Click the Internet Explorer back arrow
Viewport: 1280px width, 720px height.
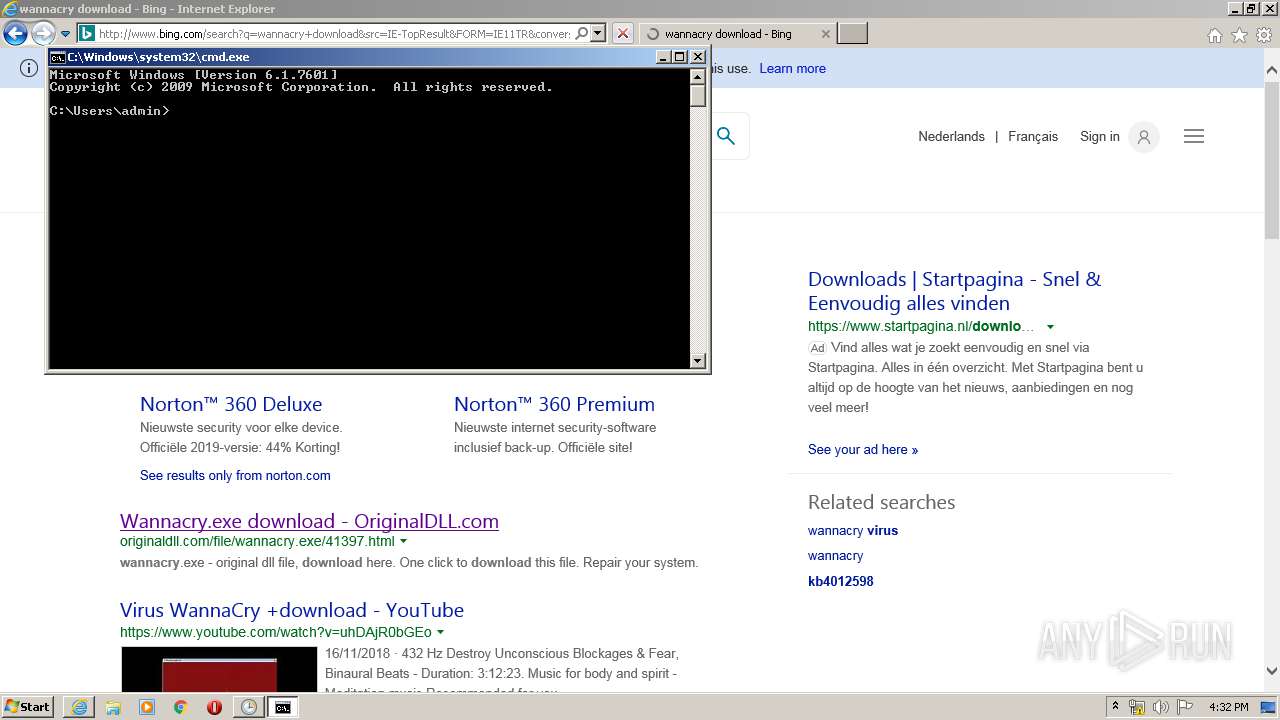[x=15, y=33]
